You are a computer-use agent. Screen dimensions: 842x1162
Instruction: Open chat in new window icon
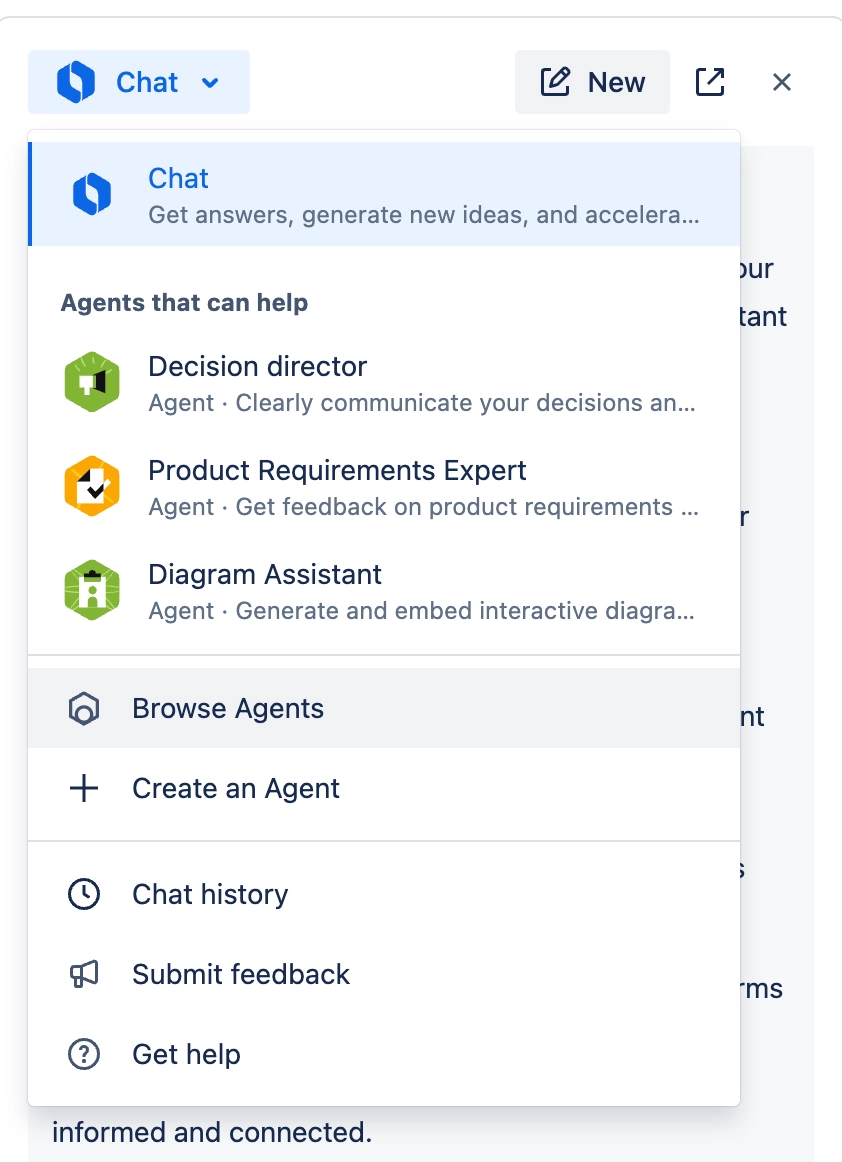[x=710, y=82]
